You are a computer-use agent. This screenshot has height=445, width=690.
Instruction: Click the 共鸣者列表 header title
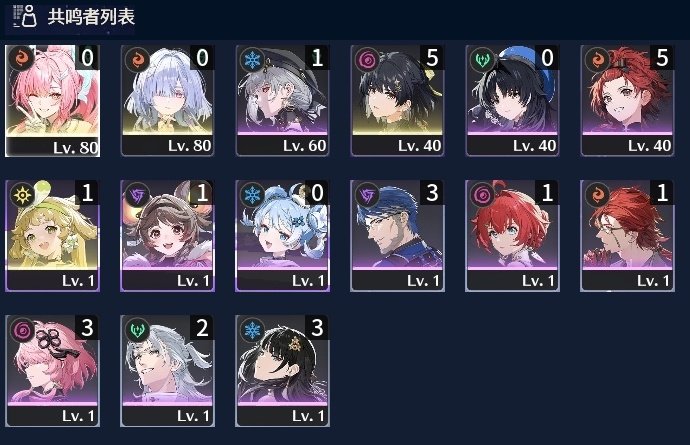click(x=91, y=17)
